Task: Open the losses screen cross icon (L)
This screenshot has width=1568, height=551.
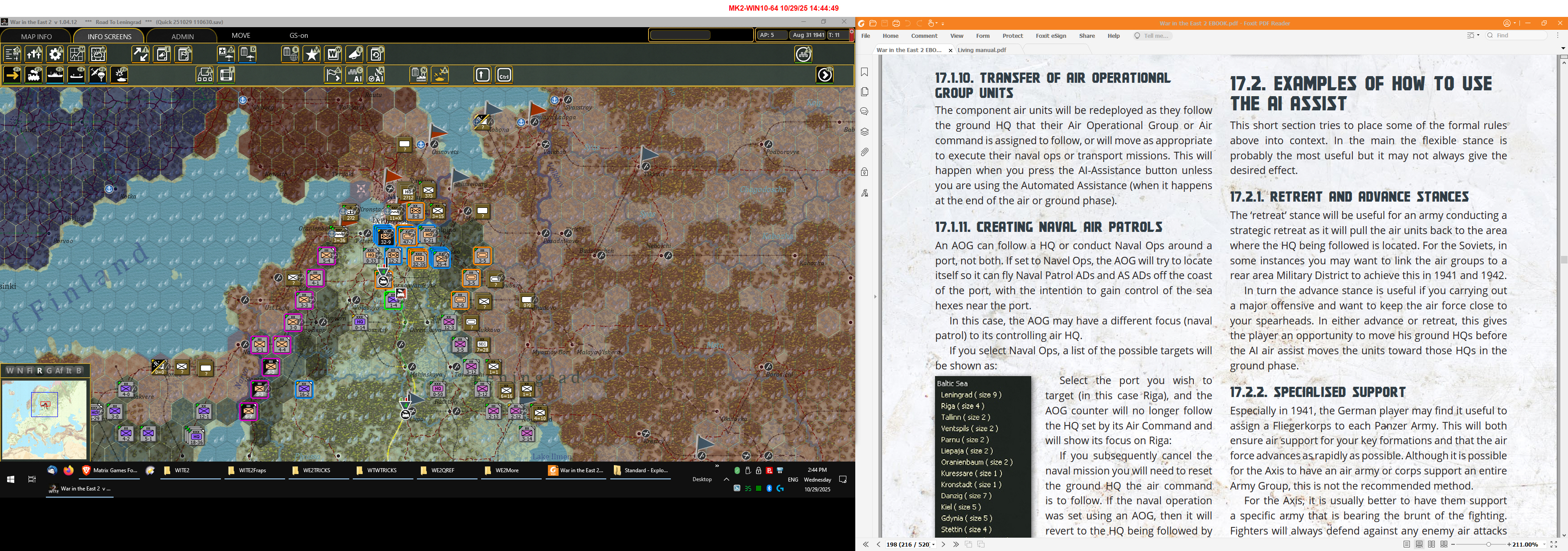Action: pyautogui.click(x=34, y=54)
